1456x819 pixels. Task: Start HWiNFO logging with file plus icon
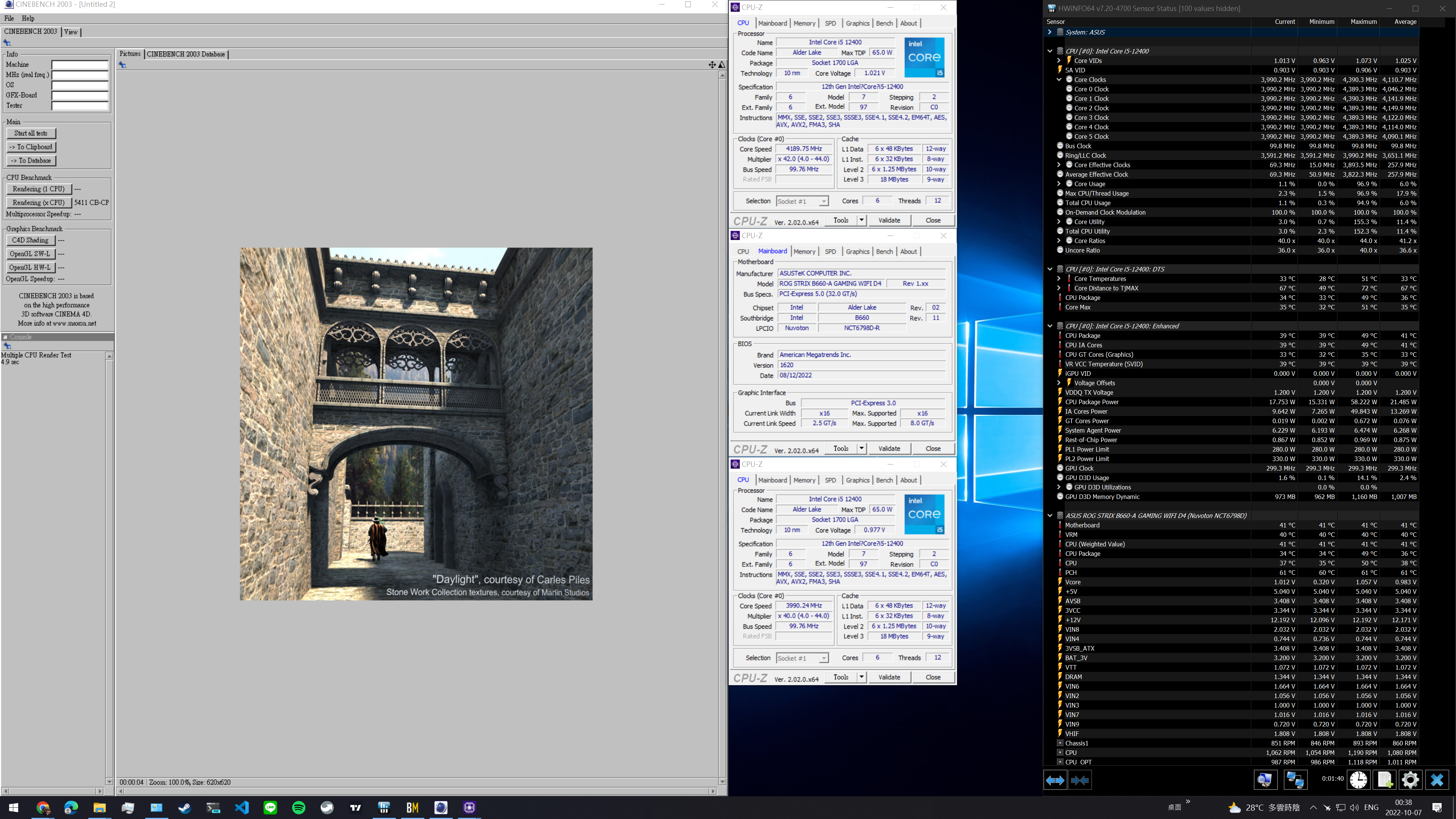click(1385, 780)
